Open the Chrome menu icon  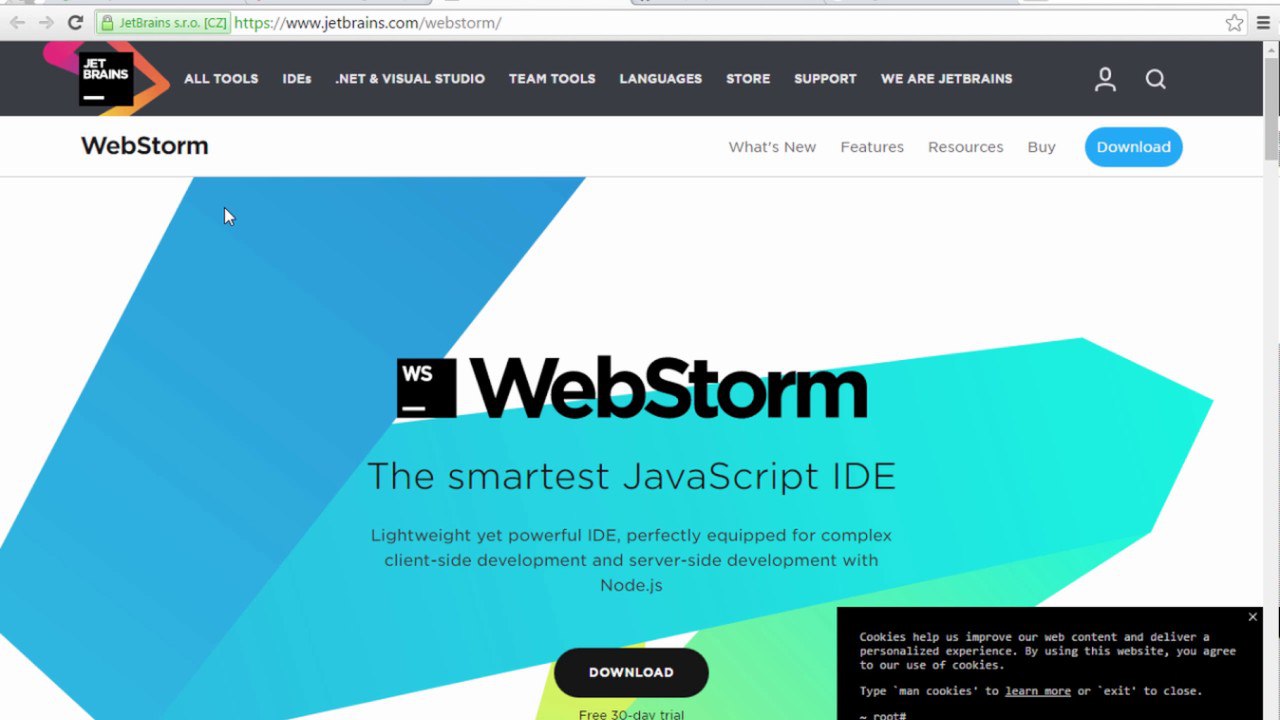click(1263, 22)
